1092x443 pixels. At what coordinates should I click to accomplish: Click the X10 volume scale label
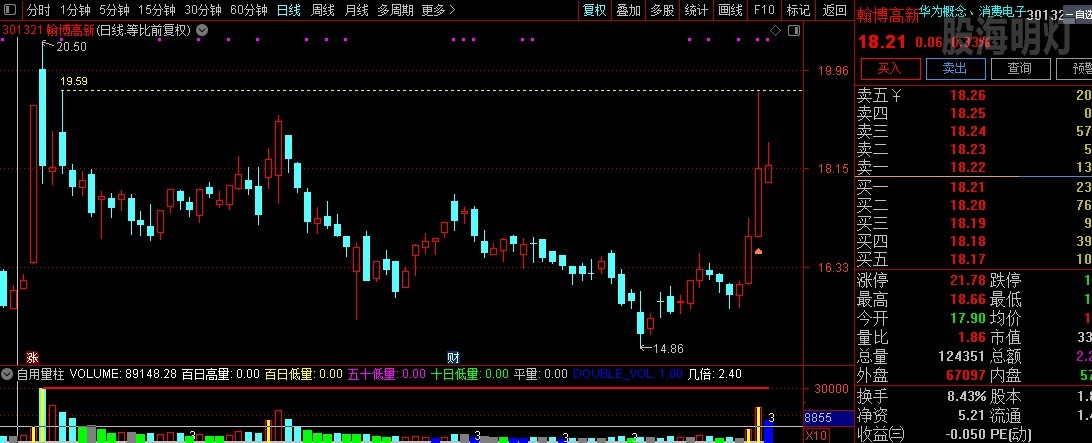[816, 436]
